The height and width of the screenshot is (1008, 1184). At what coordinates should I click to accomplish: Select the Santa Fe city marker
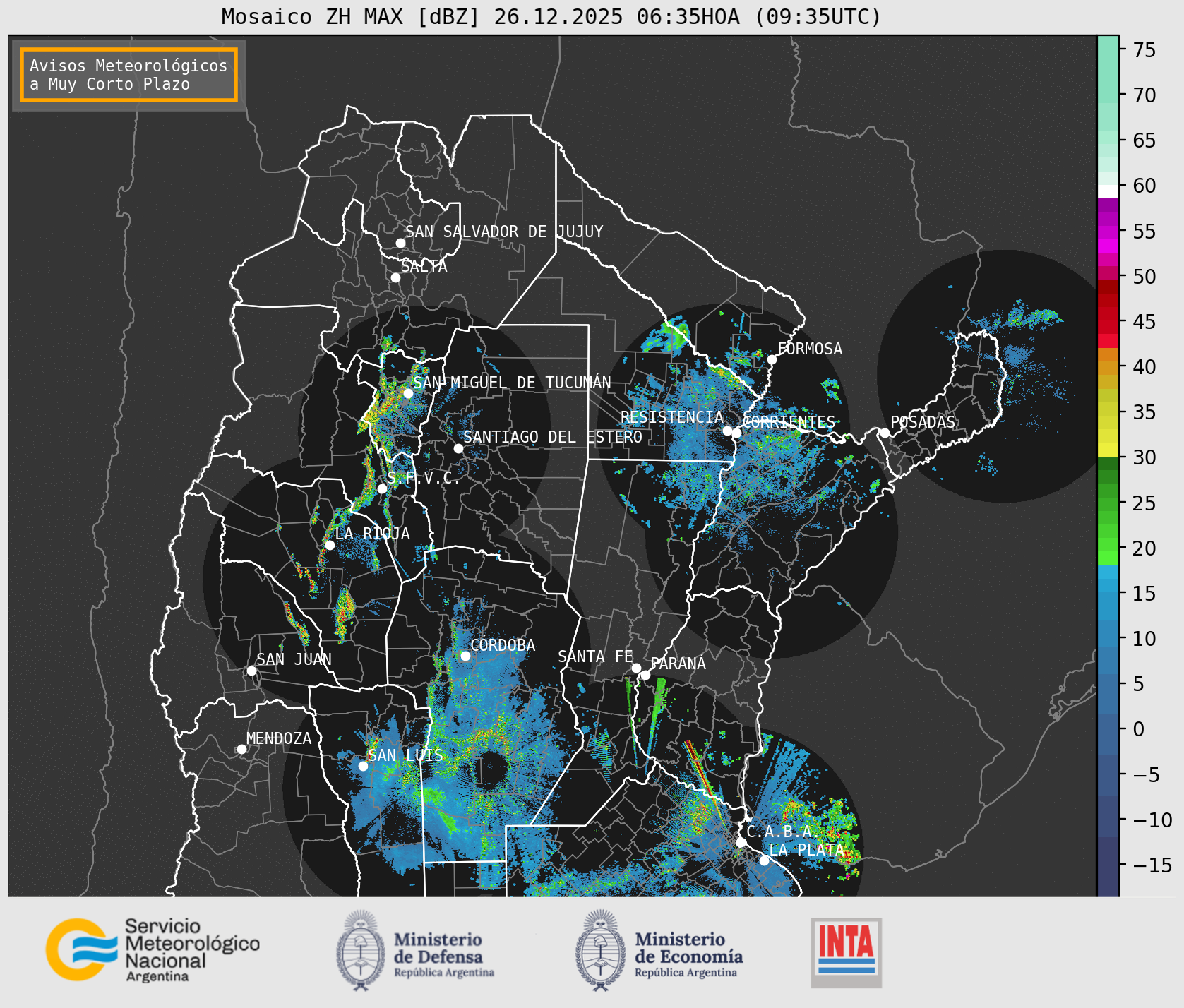636,668
